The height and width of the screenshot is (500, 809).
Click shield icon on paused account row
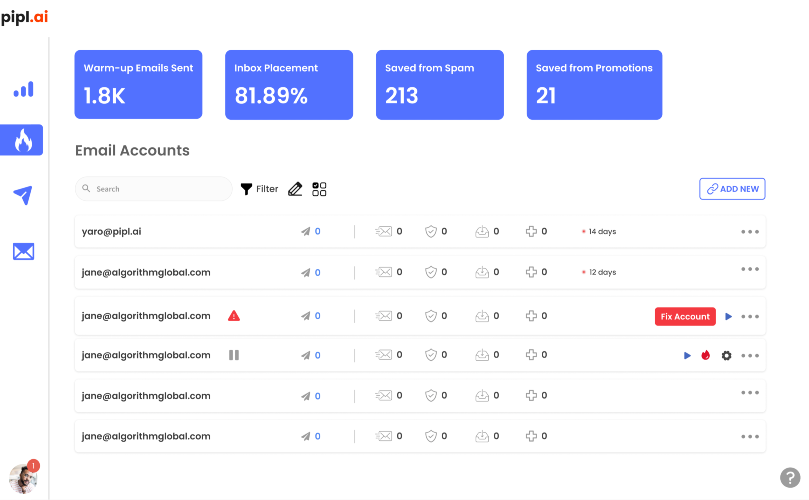pyautogui.click(x=431, y=354)
